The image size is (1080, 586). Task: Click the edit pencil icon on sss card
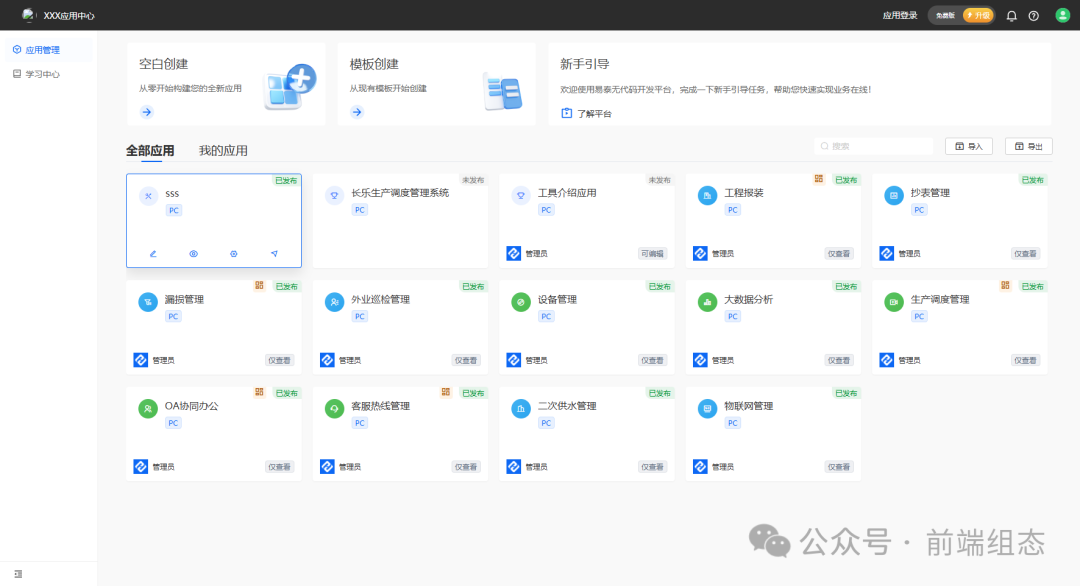coord(153,254)
